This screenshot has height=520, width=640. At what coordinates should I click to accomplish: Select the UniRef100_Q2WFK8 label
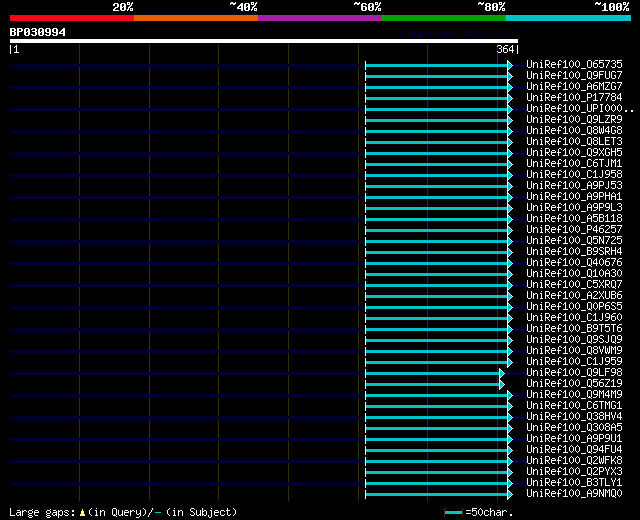coord(574,461)
